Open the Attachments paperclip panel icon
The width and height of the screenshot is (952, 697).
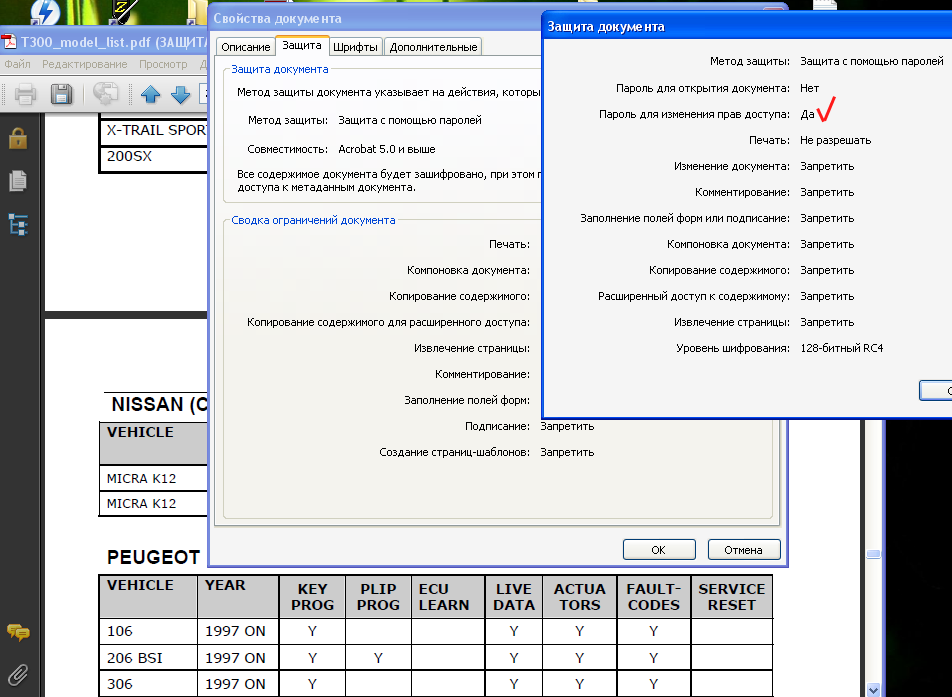pyautogui.click(x=18, y=674)
